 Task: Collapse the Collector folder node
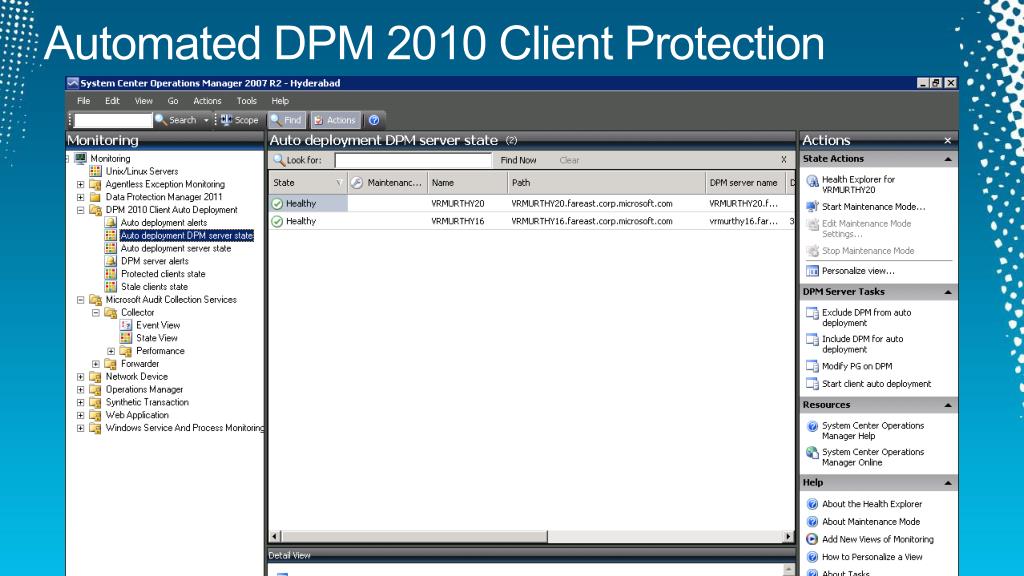(96, 313)
